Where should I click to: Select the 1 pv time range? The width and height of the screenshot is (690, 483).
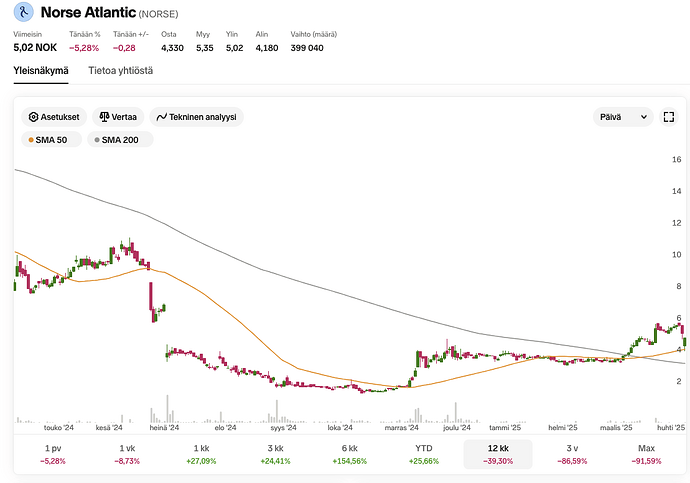pyautogui.click(x=53, y=453)
